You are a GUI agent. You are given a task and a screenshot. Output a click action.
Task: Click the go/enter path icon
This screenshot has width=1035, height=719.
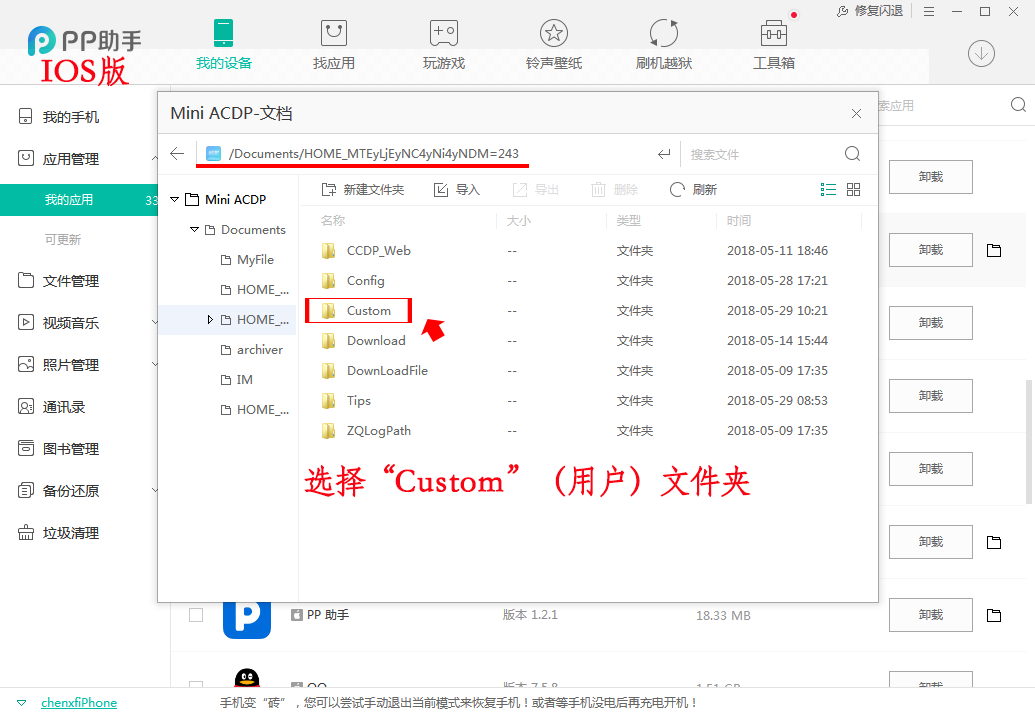pos(664,154)
